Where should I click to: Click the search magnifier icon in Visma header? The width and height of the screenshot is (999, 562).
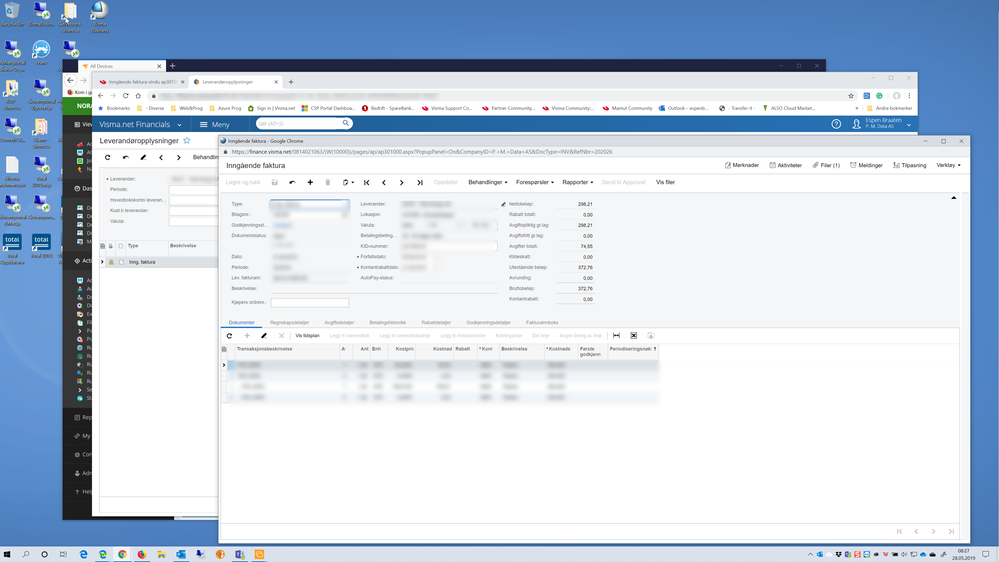coord(346,123)
